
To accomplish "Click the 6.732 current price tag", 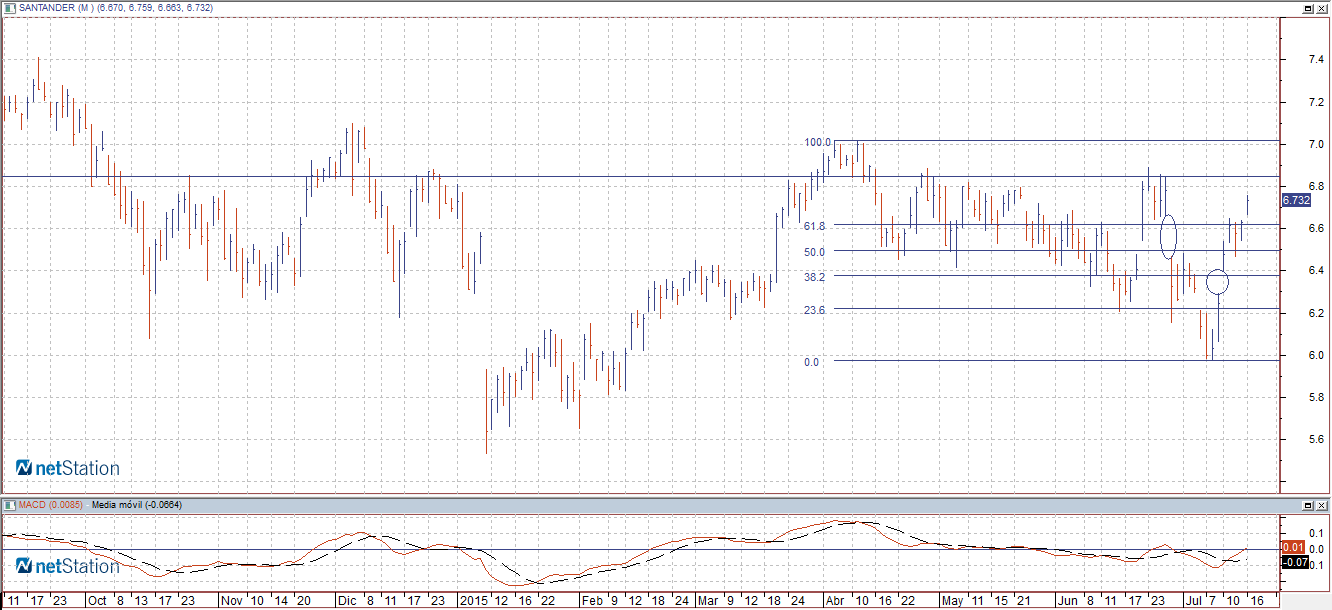I will pos(1296,200).
